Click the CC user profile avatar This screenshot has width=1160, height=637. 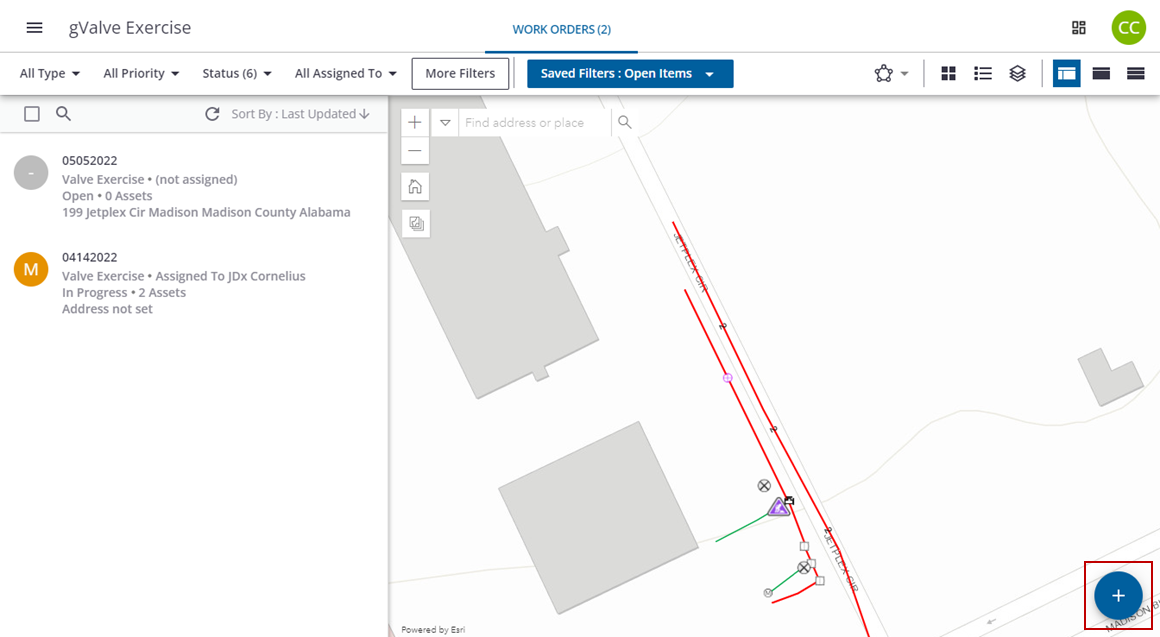coord(1128,28)
